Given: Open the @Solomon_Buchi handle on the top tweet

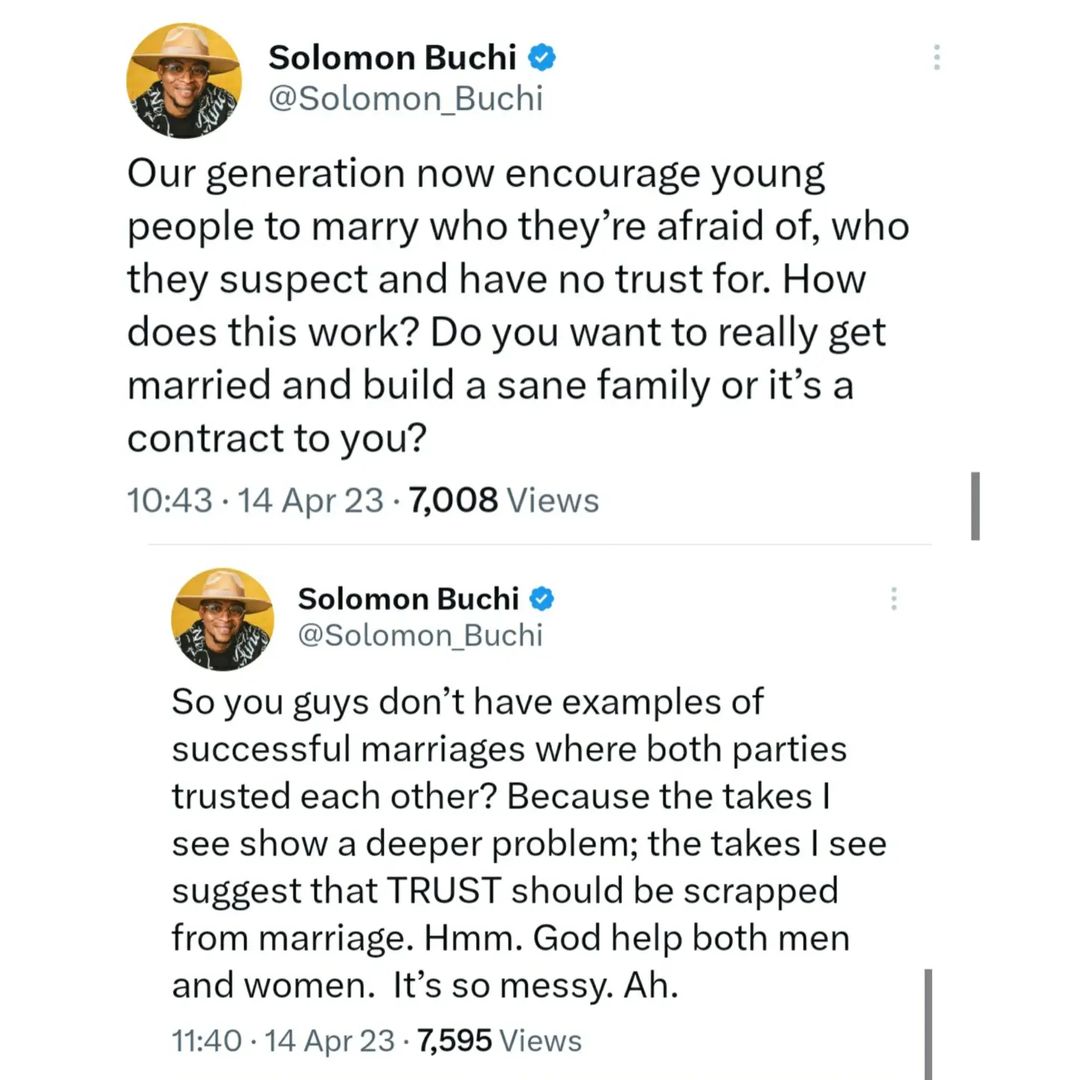Looking at the screenshot, I should pyautogui.click(x=405, y=99).
